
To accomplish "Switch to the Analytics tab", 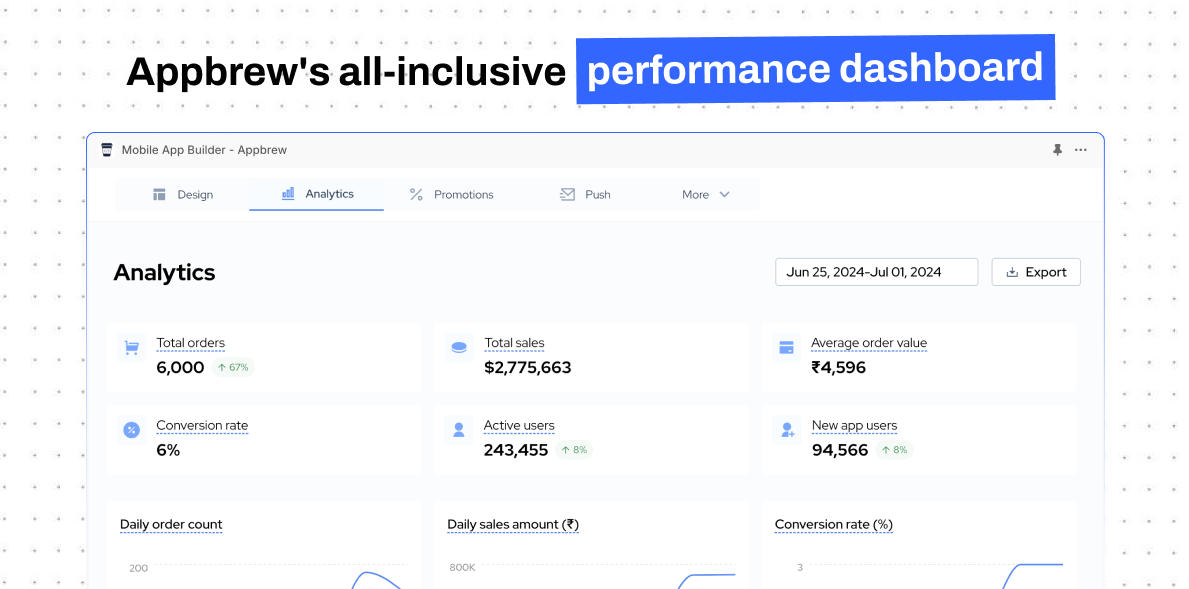I will pos(316,194).
